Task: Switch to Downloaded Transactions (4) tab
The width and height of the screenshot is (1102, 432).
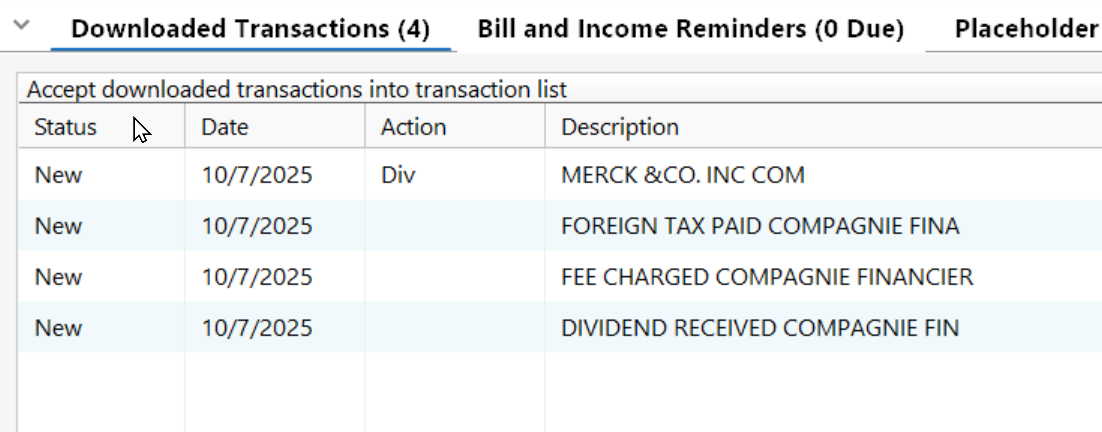Action: point(250,29)
